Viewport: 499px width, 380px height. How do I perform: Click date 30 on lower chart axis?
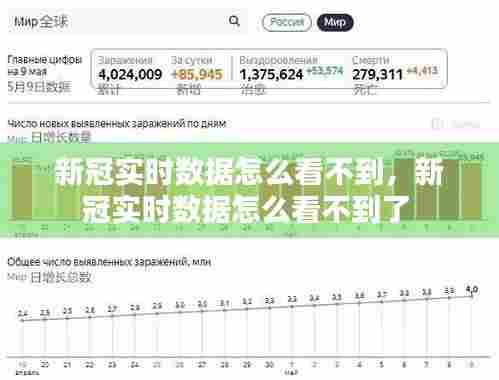pyautogui.click(x=269, y=364)
